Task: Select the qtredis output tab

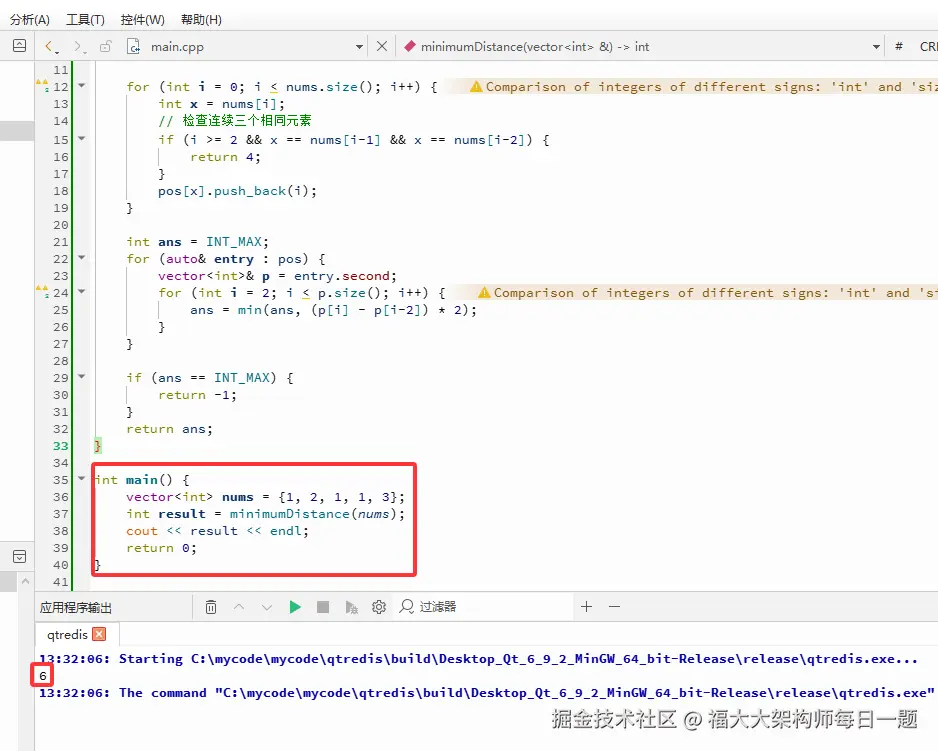Action: pos(67,634)
